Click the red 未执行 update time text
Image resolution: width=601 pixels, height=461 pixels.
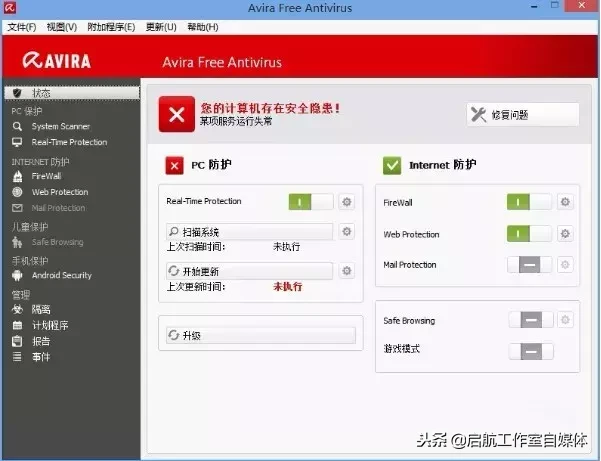pyautogui.click(x=287, y=287)
